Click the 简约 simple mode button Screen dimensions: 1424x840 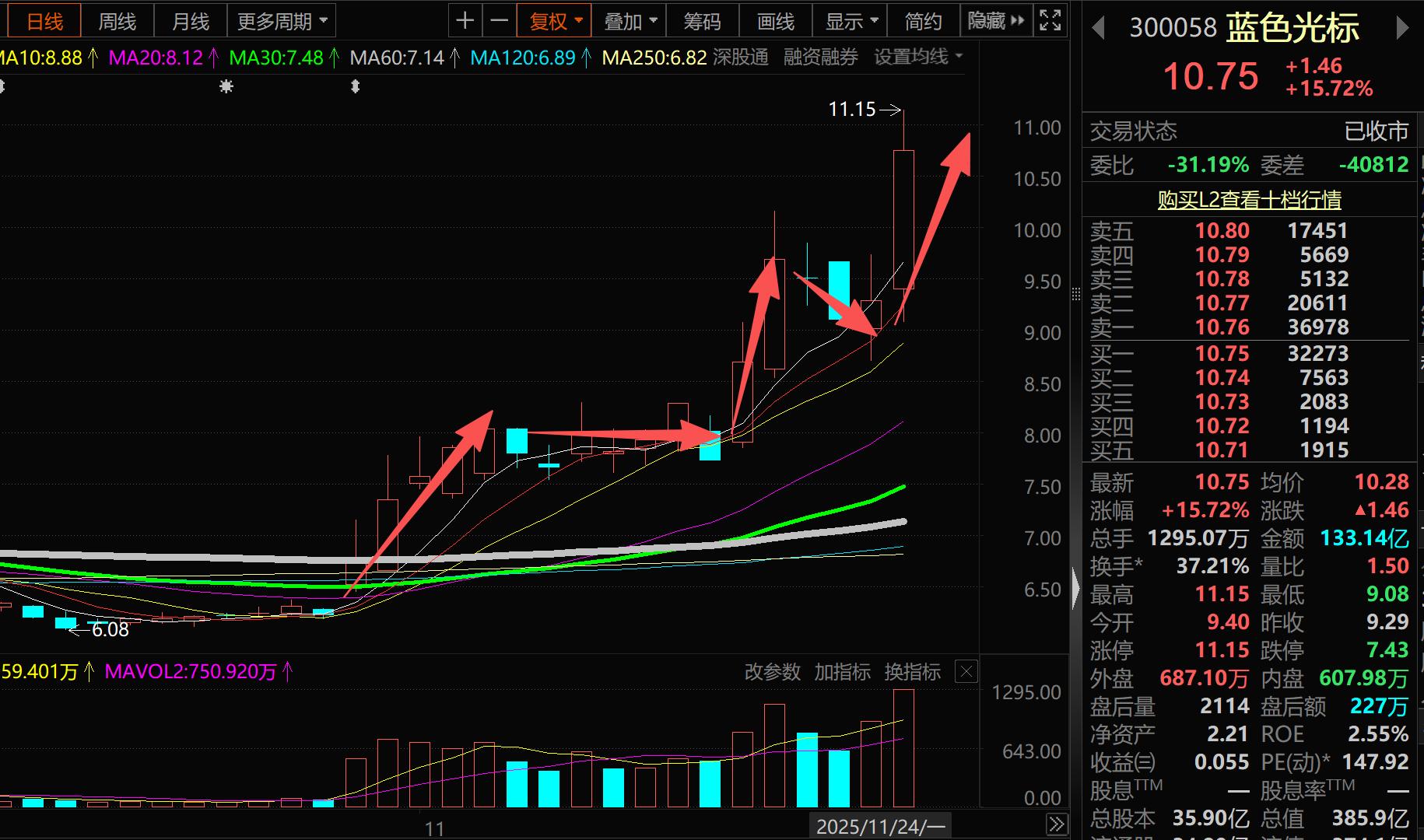(x=924, y=22)
